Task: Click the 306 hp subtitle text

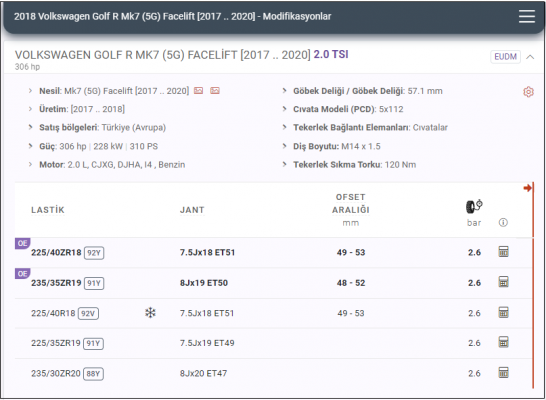Action: tap(27, 66)
